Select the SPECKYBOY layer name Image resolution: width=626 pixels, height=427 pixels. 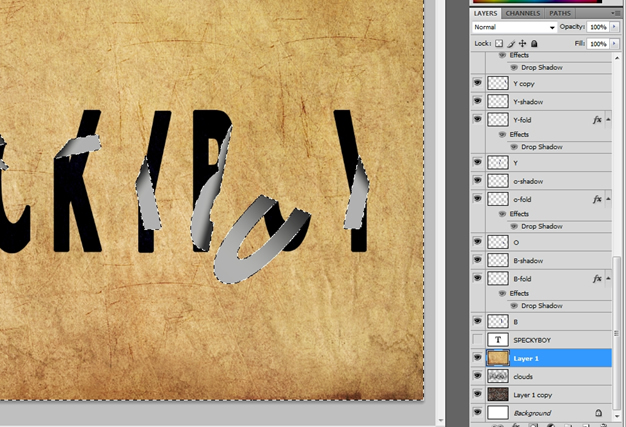tap(532, 340)
